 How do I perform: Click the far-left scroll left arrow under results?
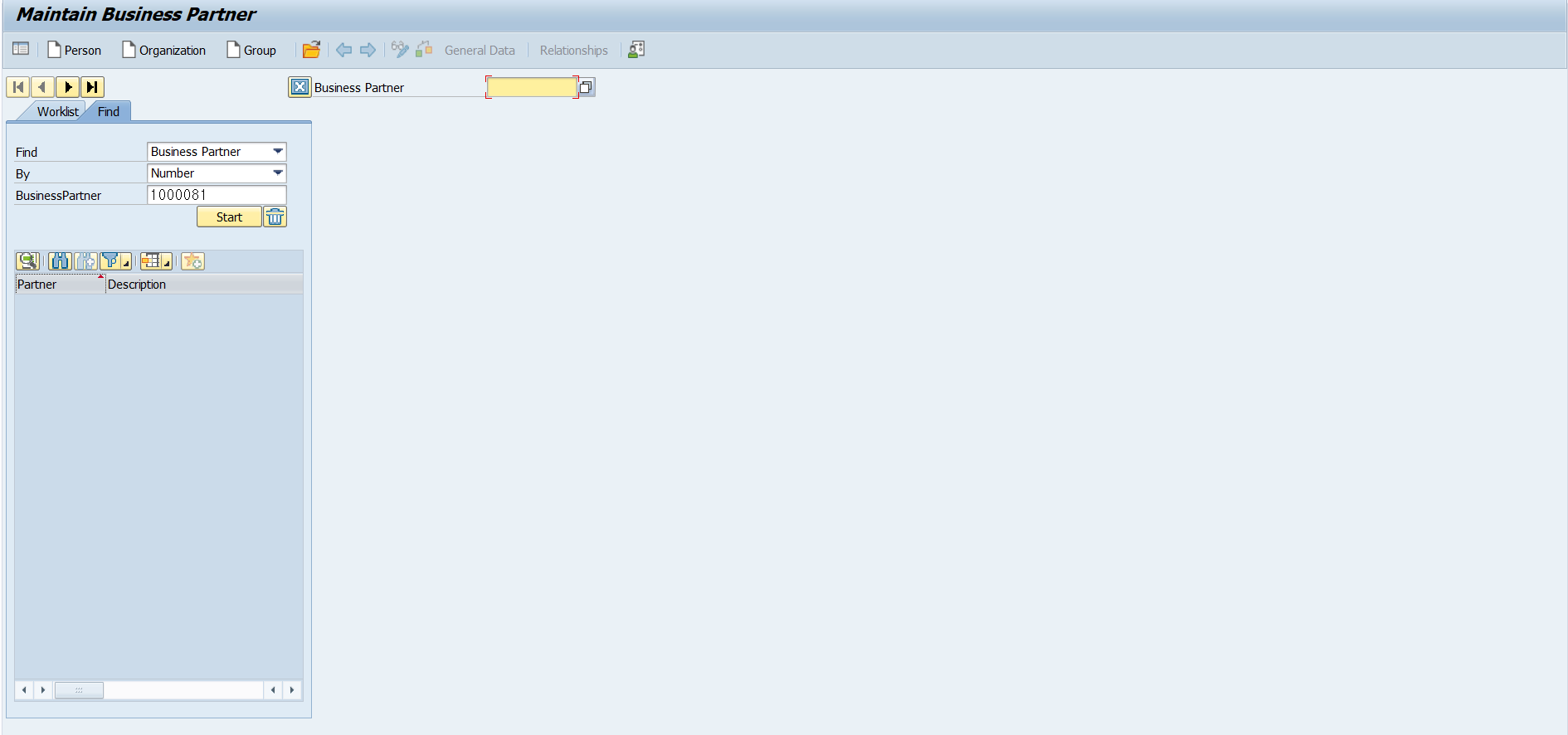24,690
